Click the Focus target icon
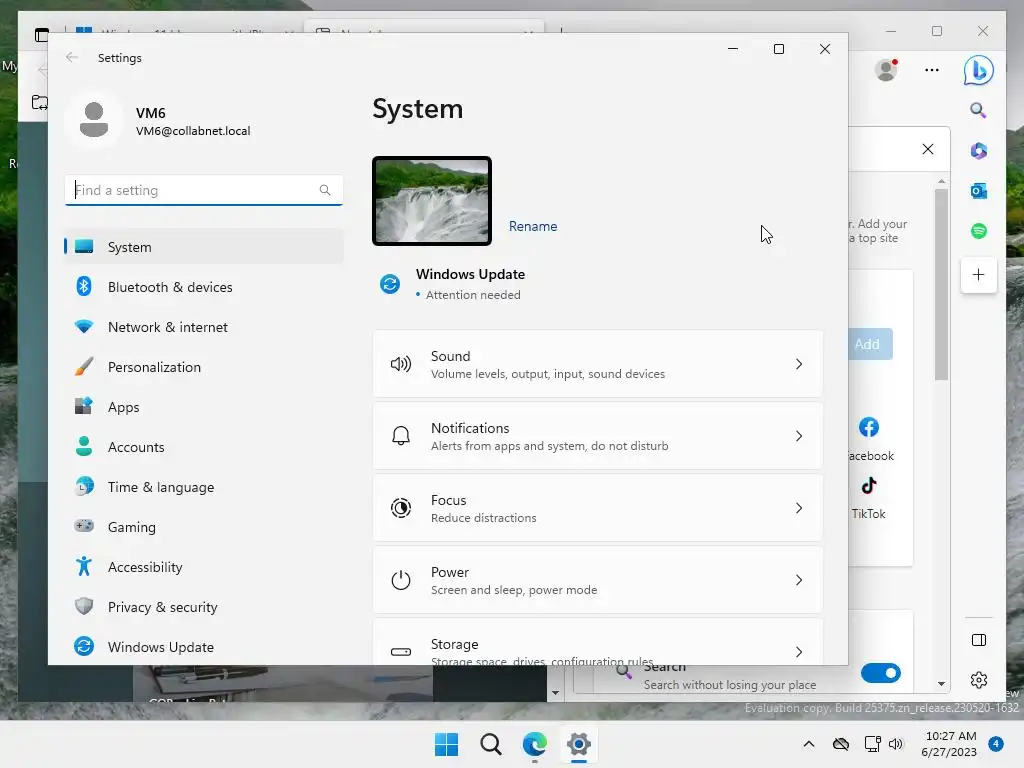Viewport: 1024px width, 768px height. [x=401, y=507]
